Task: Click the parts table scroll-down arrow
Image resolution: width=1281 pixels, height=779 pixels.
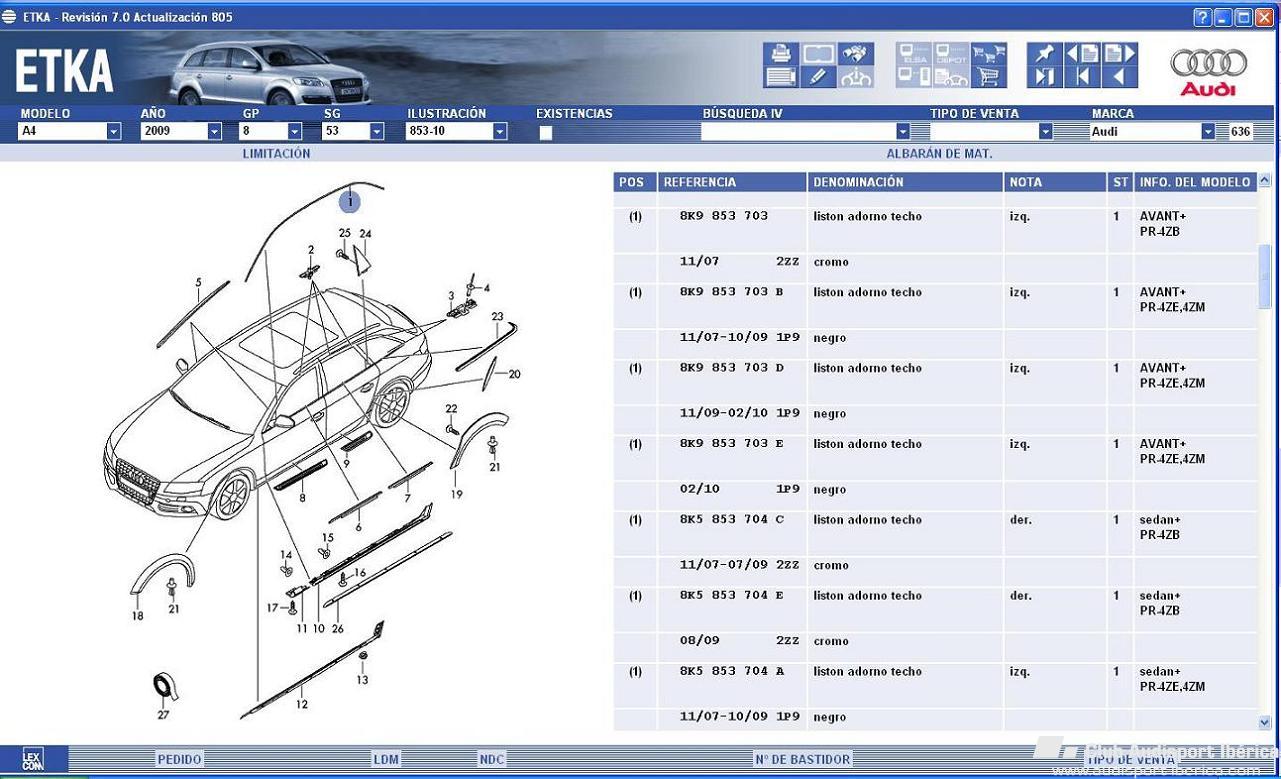Action: (x=1265, y=722)
